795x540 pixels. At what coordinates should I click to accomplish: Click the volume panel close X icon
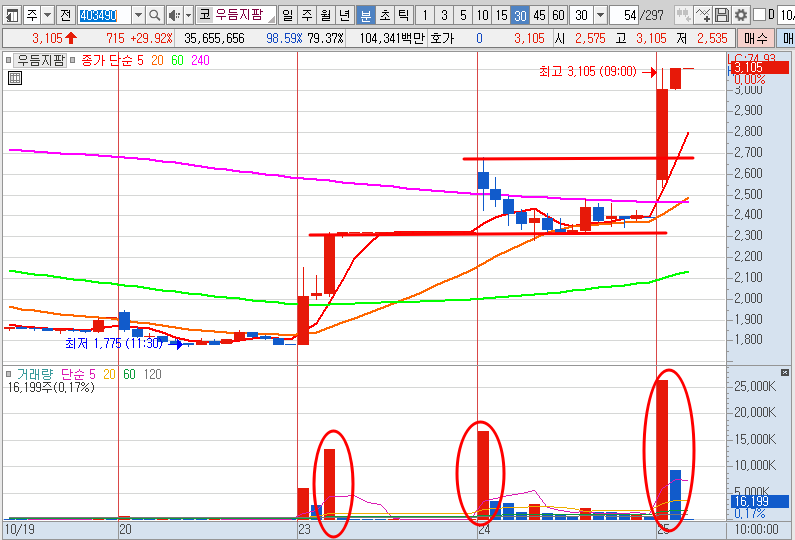coord(785,373)
